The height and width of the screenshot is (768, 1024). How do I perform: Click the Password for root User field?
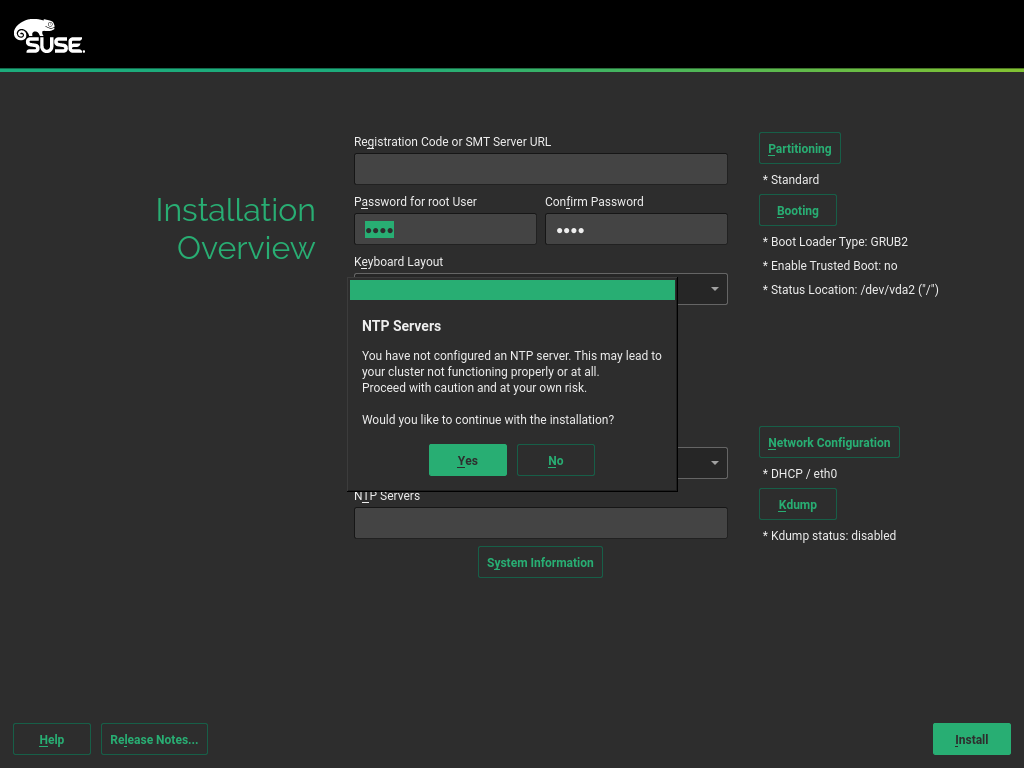[x=445, y=230]
